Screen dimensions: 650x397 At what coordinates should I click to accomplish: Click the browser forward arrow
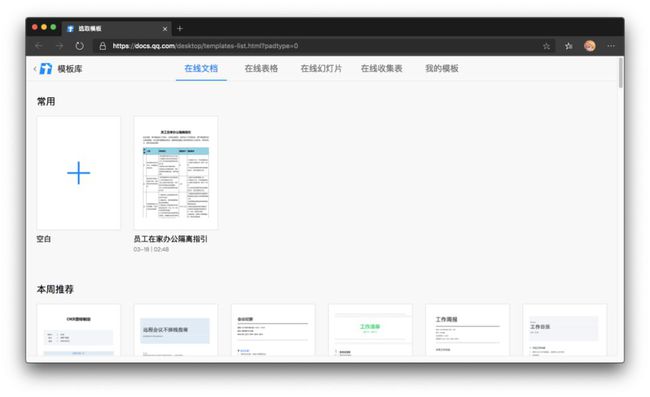pyautogui.click(x=59, y=46)
